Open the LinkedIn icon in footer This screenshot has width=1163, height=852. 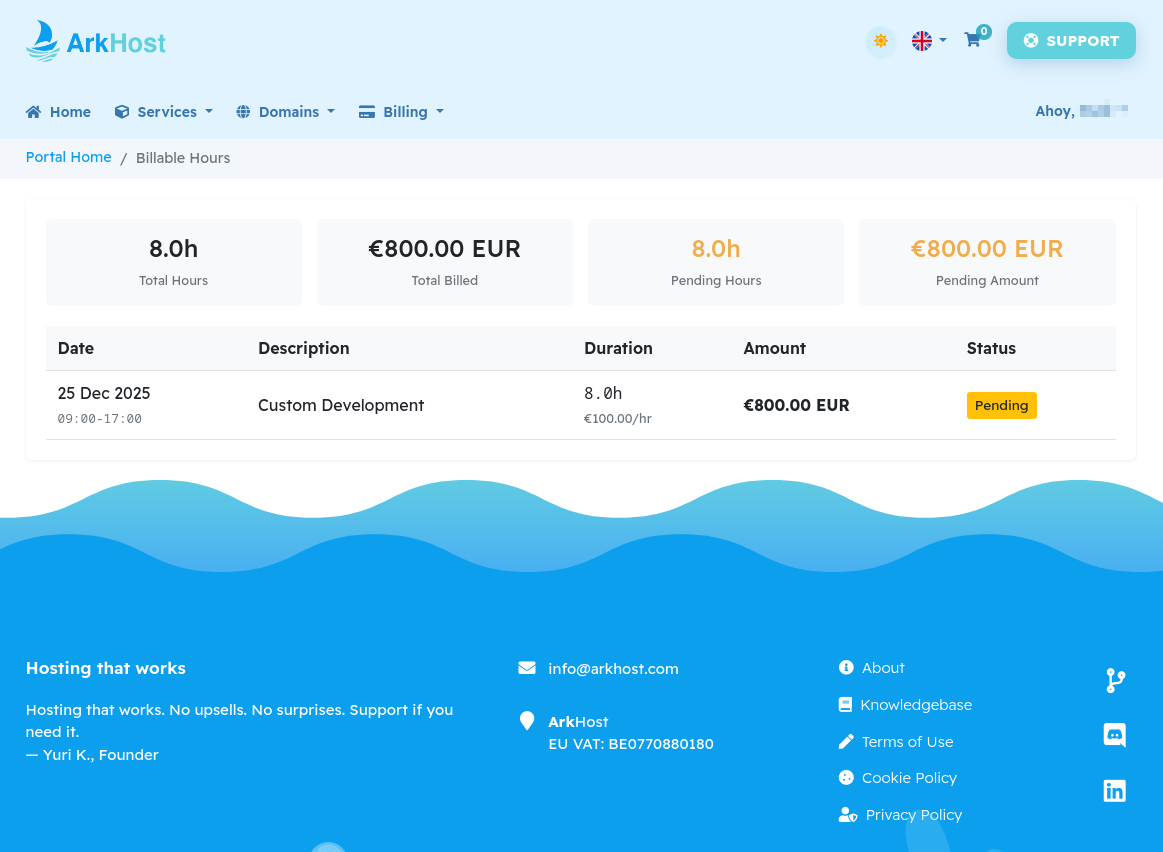[1114, 791]
